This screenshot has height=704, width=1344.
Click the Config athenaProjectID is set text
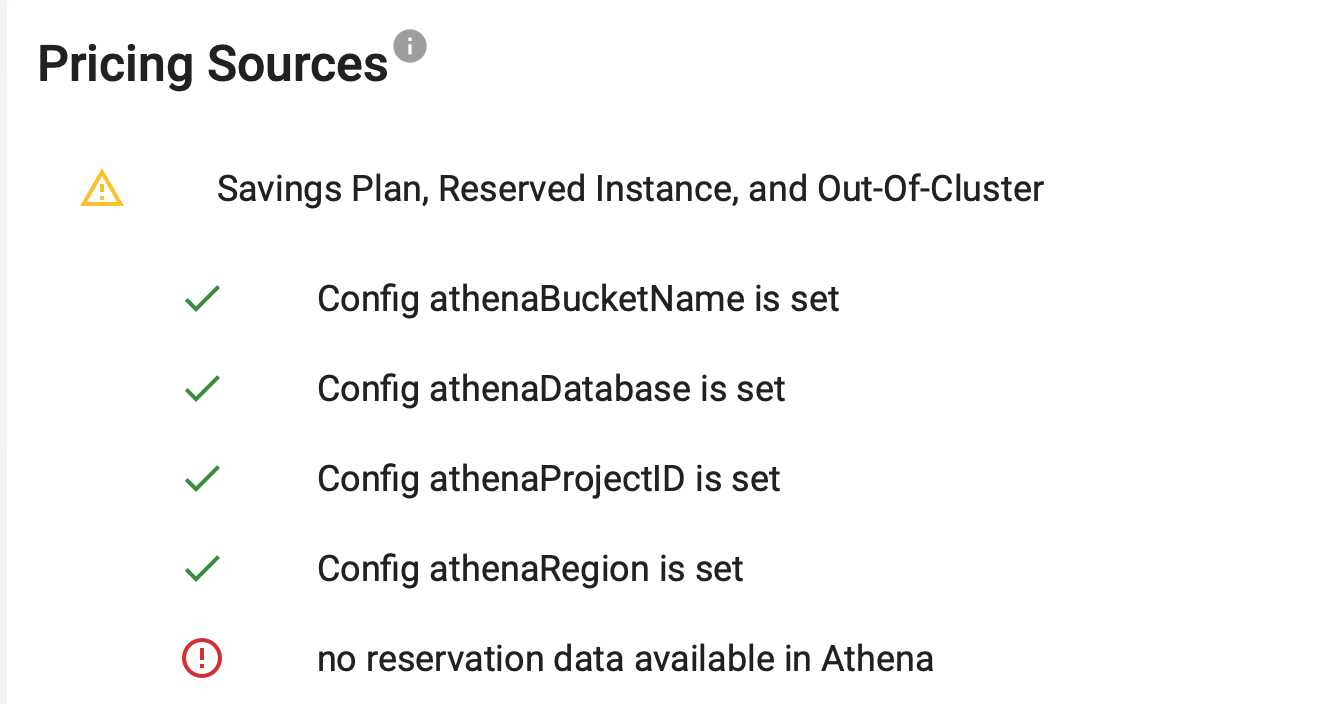548,477
